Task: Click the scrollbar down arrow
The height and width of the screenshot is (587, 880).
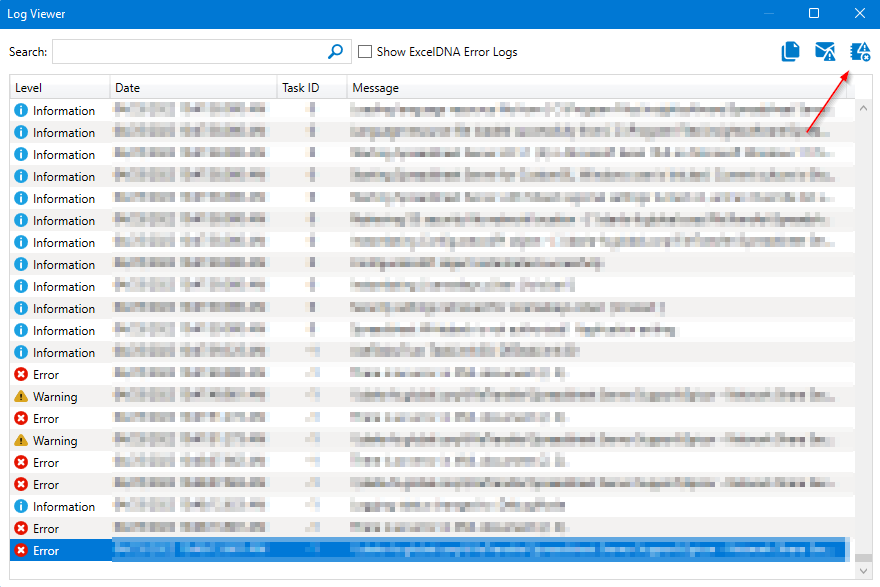Action: click(x=863, y=571)
